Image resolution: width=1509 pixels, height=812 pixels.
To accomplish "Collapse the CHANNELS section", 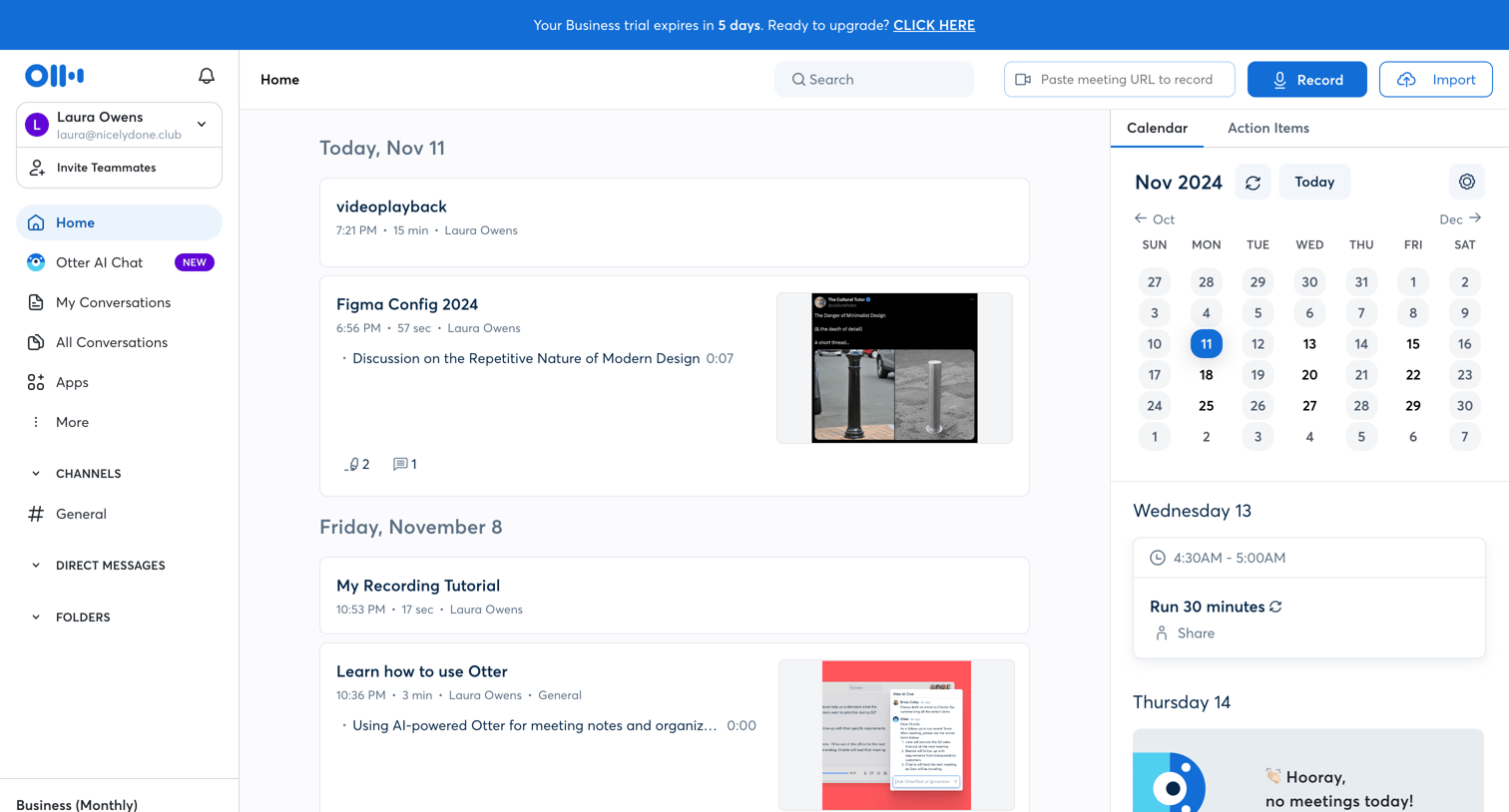I will 36,474.
